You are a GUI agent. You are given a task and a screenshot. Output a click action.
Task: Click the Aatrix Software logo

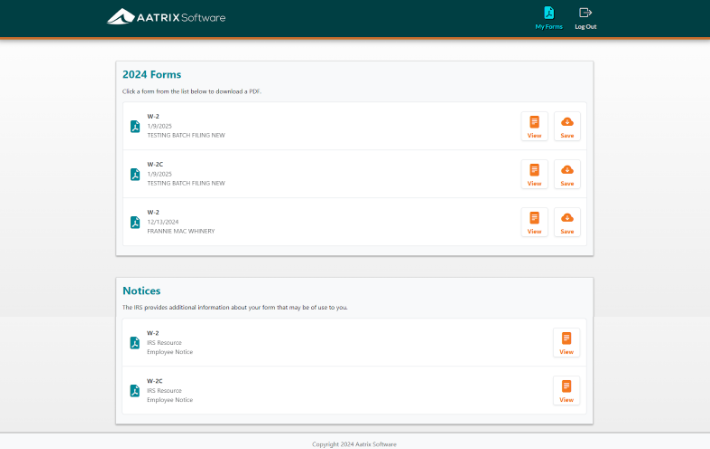point(167,17)
